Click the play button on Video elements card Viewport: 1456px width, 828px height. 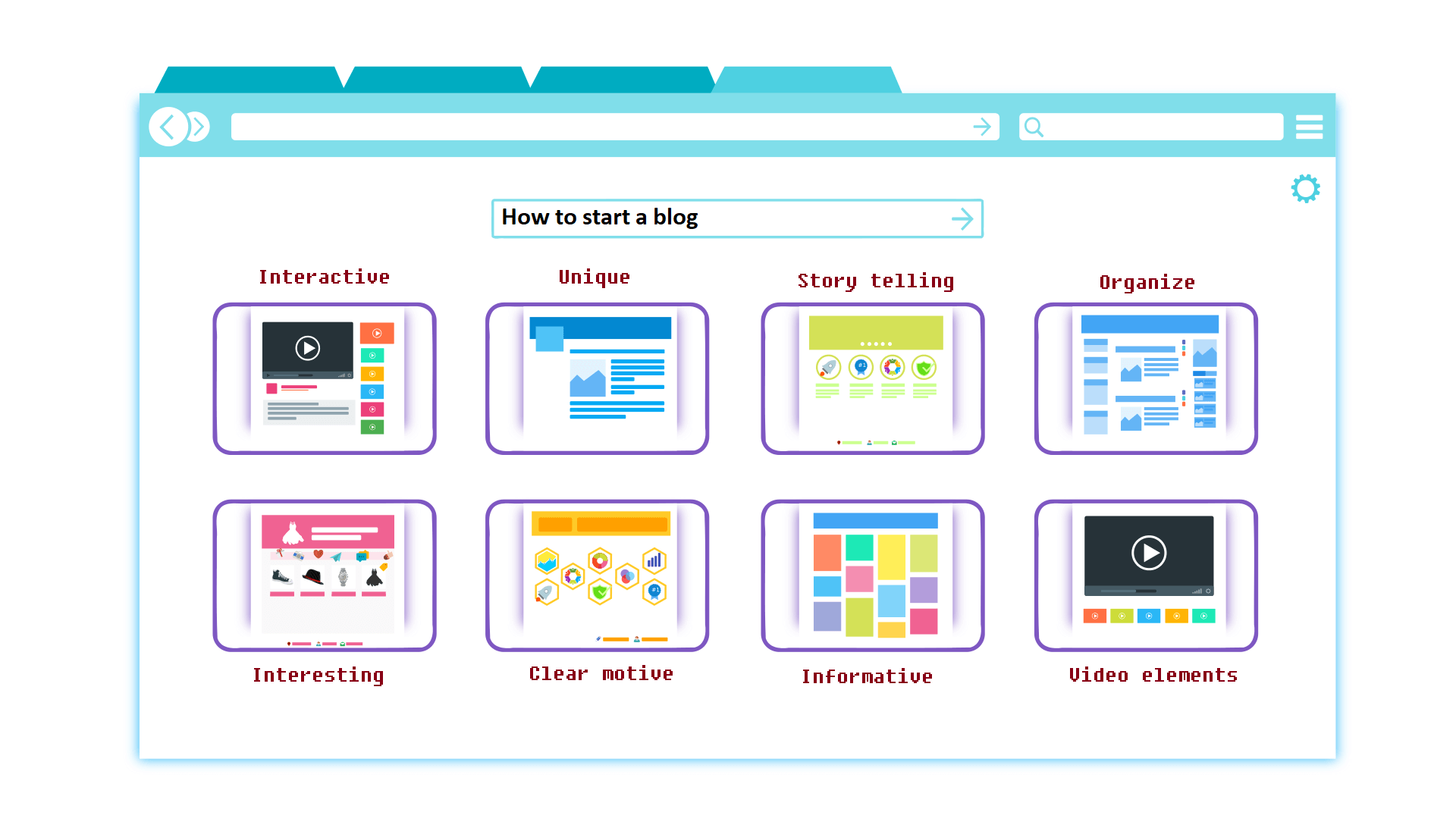click(1148, 554)
